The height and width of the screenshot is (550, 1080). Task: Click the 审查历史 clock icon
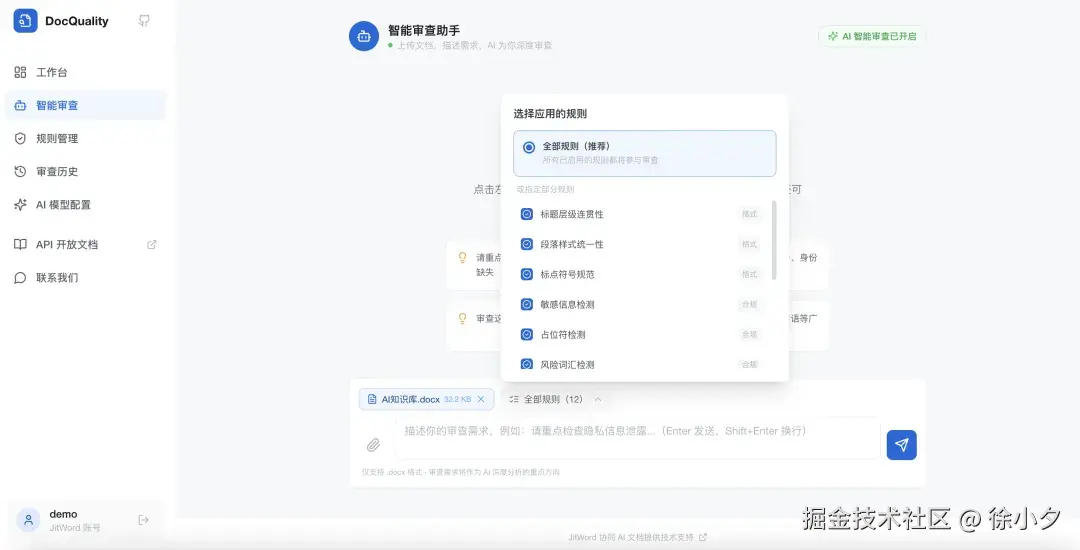(x=21, y=171)
